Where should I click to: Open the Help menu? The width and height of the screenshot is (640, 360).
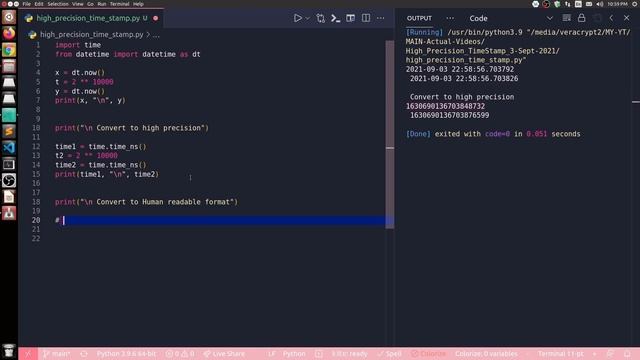point(138,4)
